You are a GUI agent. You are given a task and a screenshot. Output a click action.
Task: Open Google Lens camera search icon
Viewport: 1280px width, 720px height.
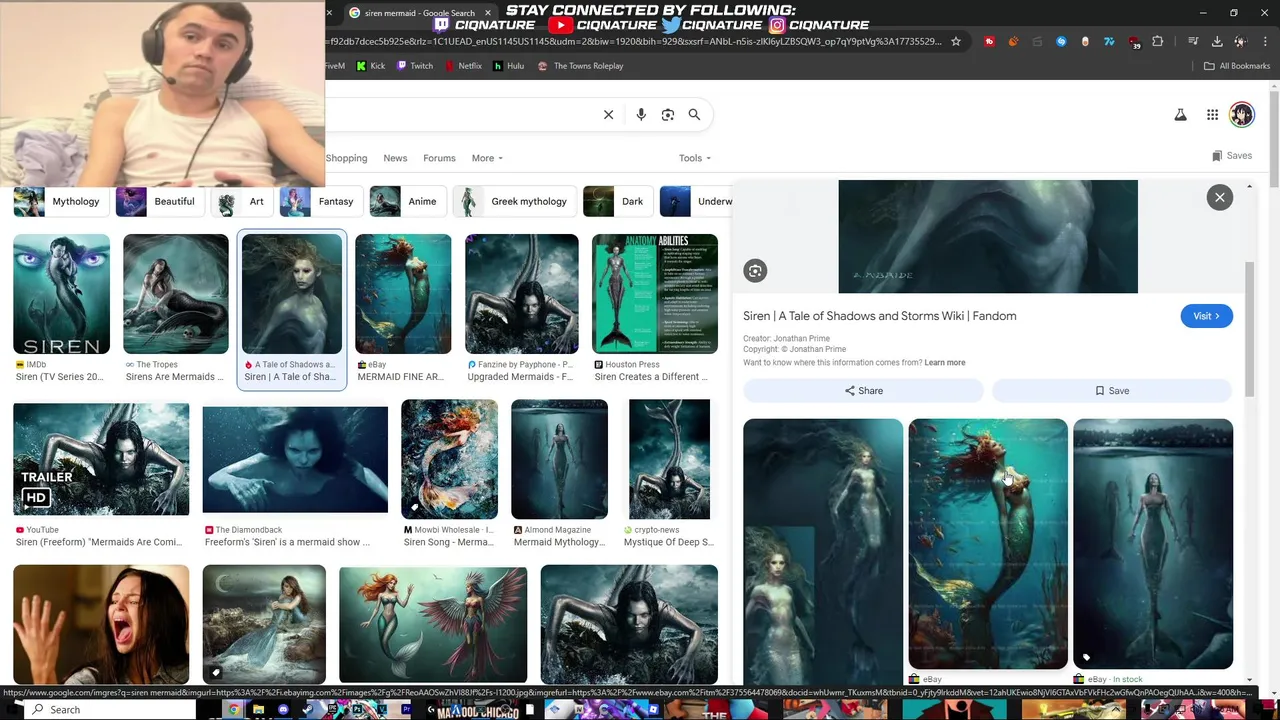(668, 115)
